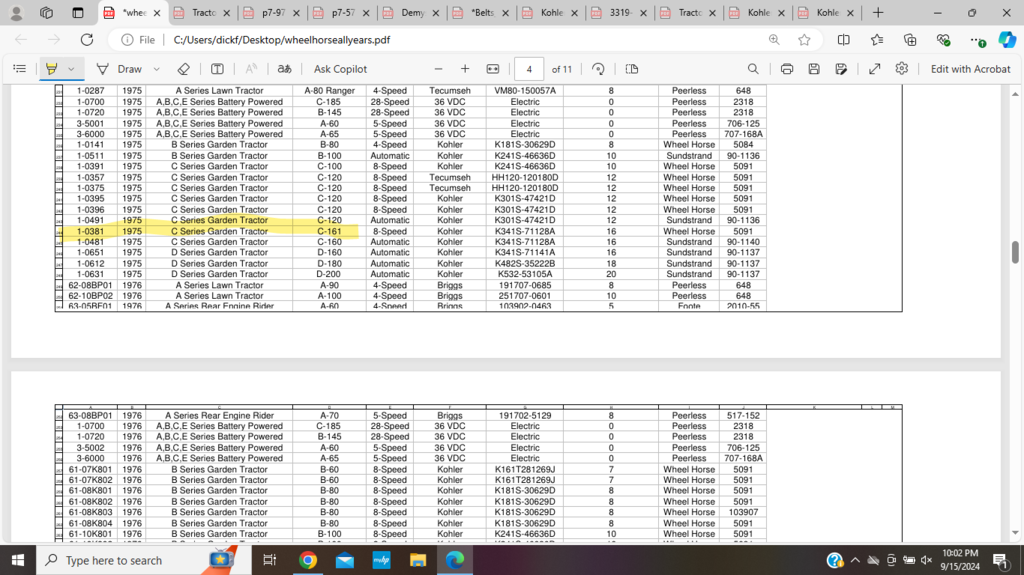1024x575 pixels.
Task: Rotate the PDF page
Action: click(x=598, y=69)
